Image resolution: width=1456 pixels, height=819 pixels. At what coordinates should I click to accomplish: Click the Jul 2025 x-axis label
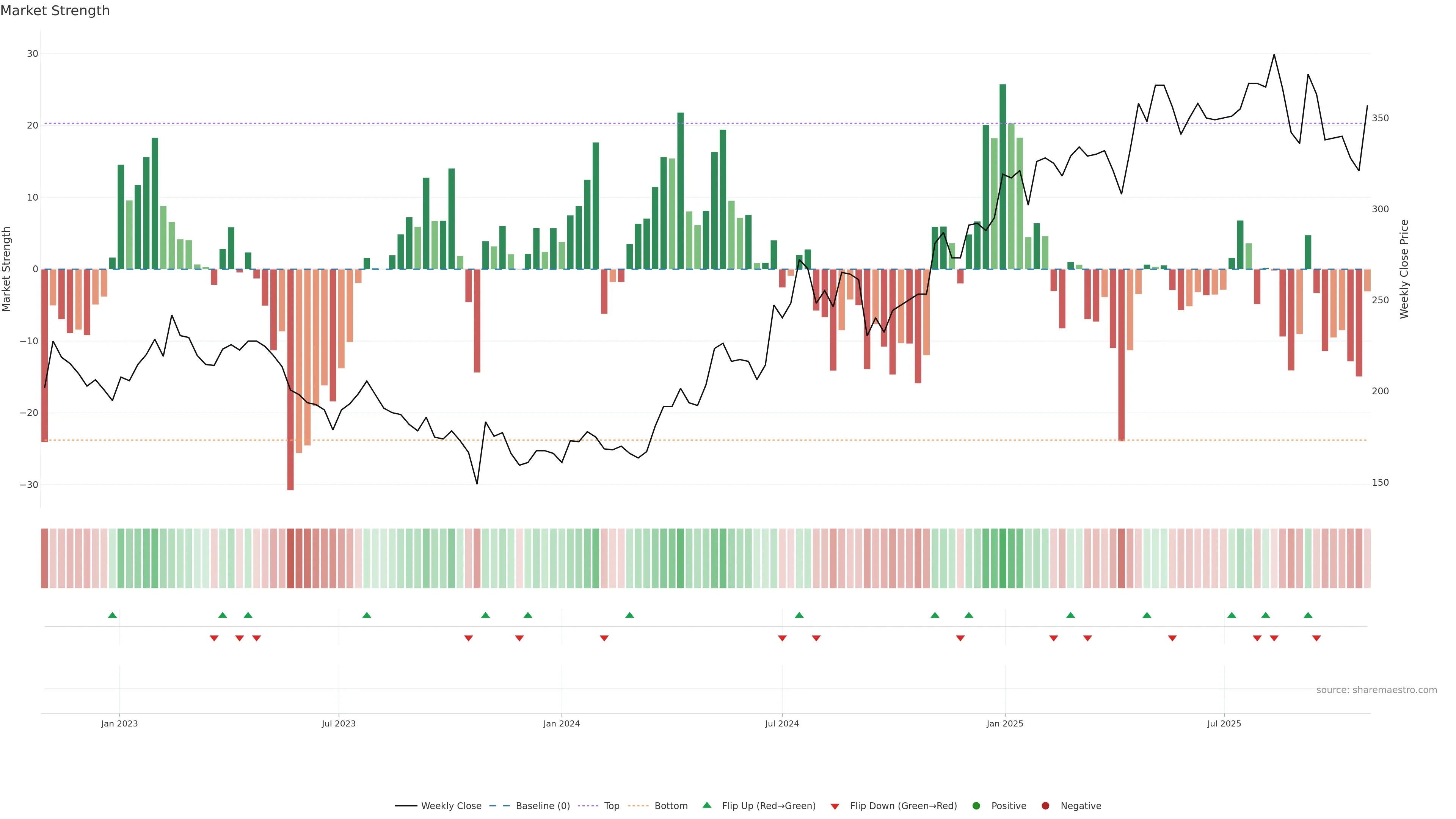click(1224, 723)
